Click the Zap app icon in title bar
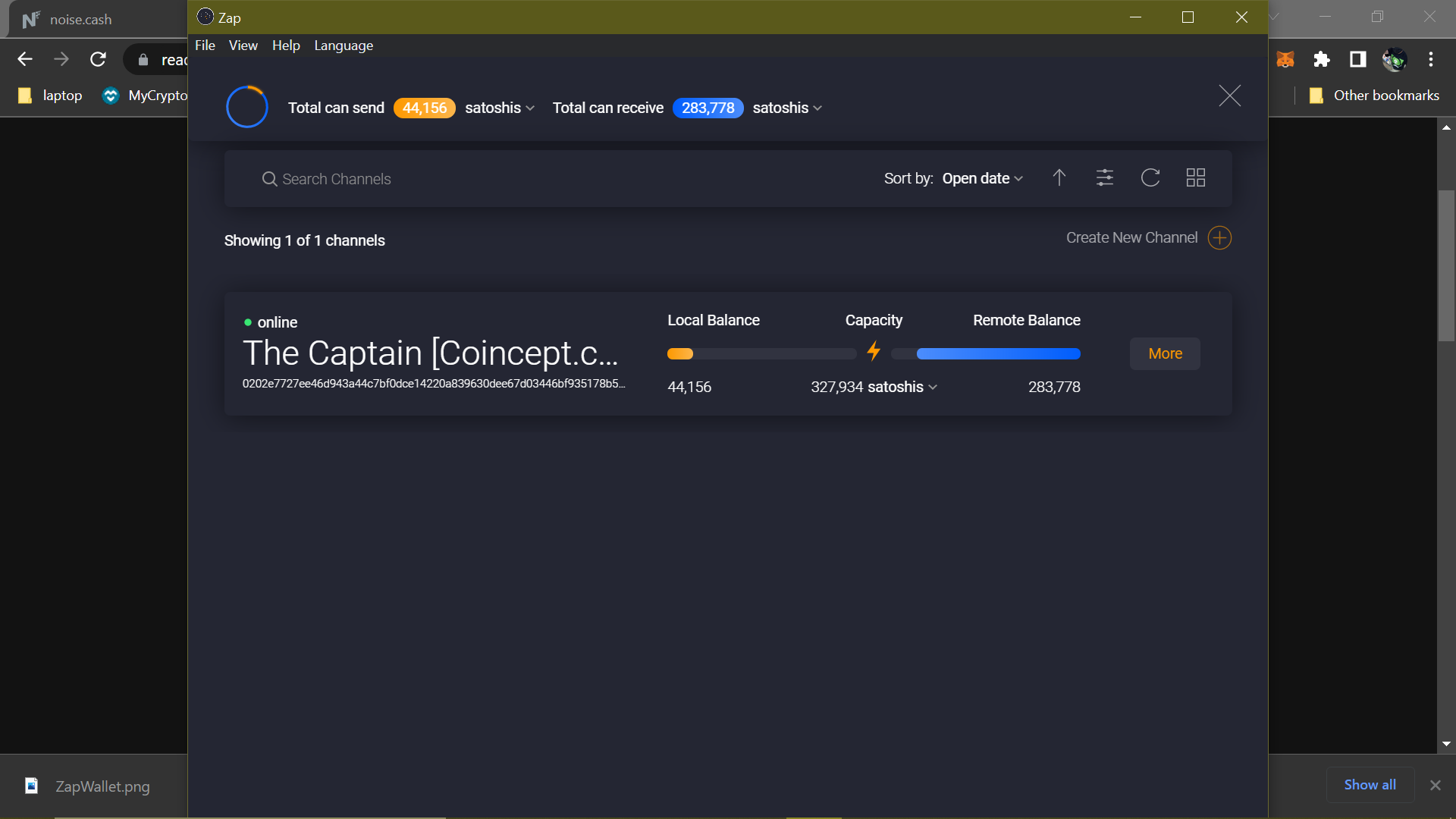The width and height of the screenshot is (1456, 819). pyautogui.click(x=206, y=17)
